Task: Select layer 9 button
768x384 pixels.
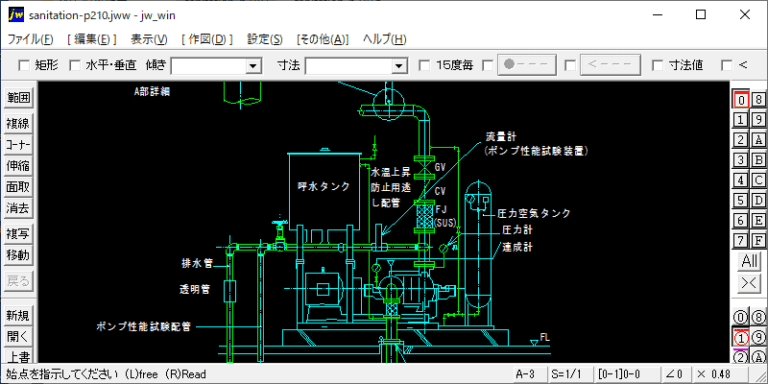Action: (x=759, y=120)
